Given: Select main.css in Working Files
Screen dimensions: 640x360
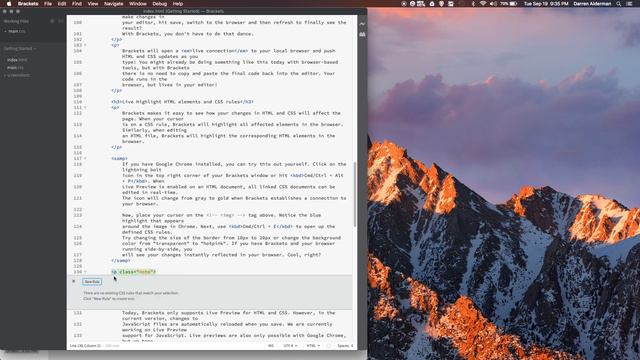Looking at the screenshot, I should point(16,31).
